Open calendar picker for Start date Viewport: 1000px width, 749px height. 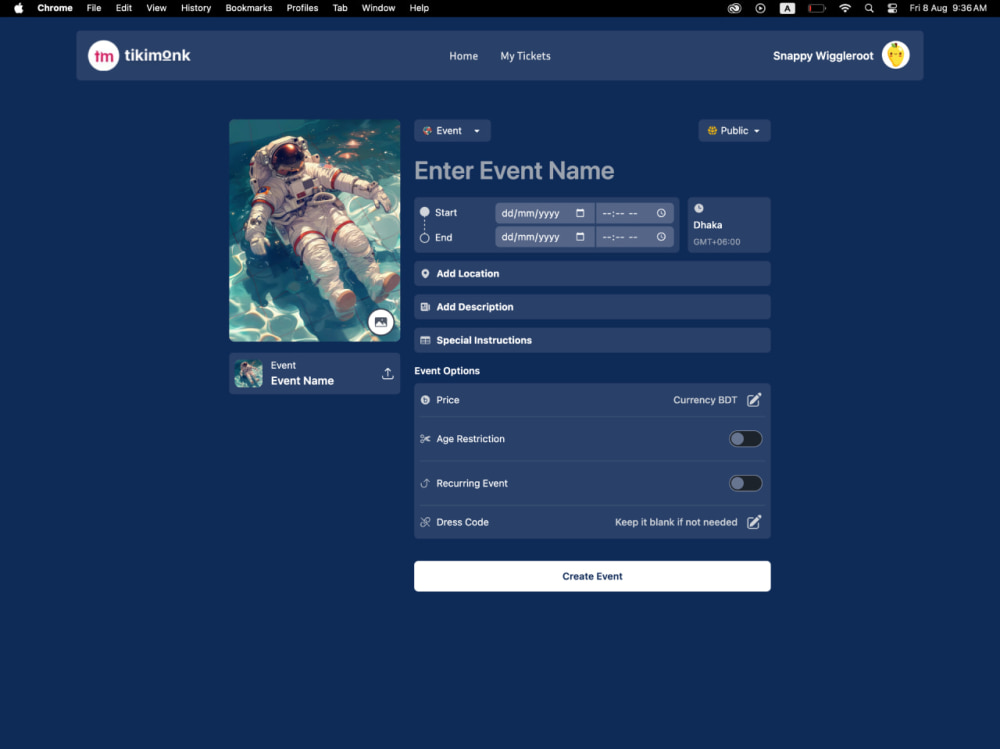pos(580,213)
